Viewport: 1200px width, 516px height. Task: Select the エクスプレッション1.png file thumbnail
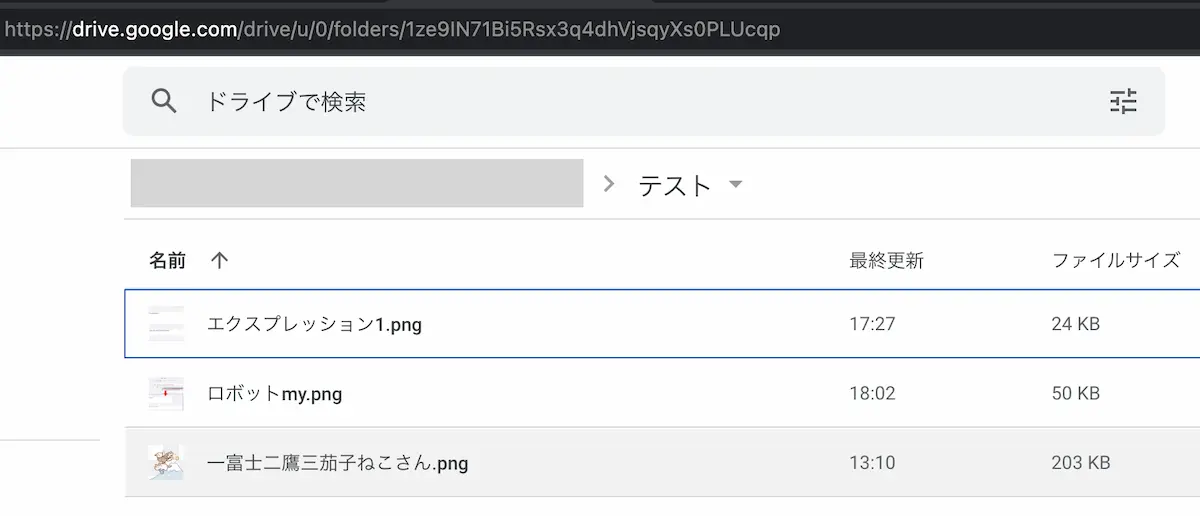166,324
